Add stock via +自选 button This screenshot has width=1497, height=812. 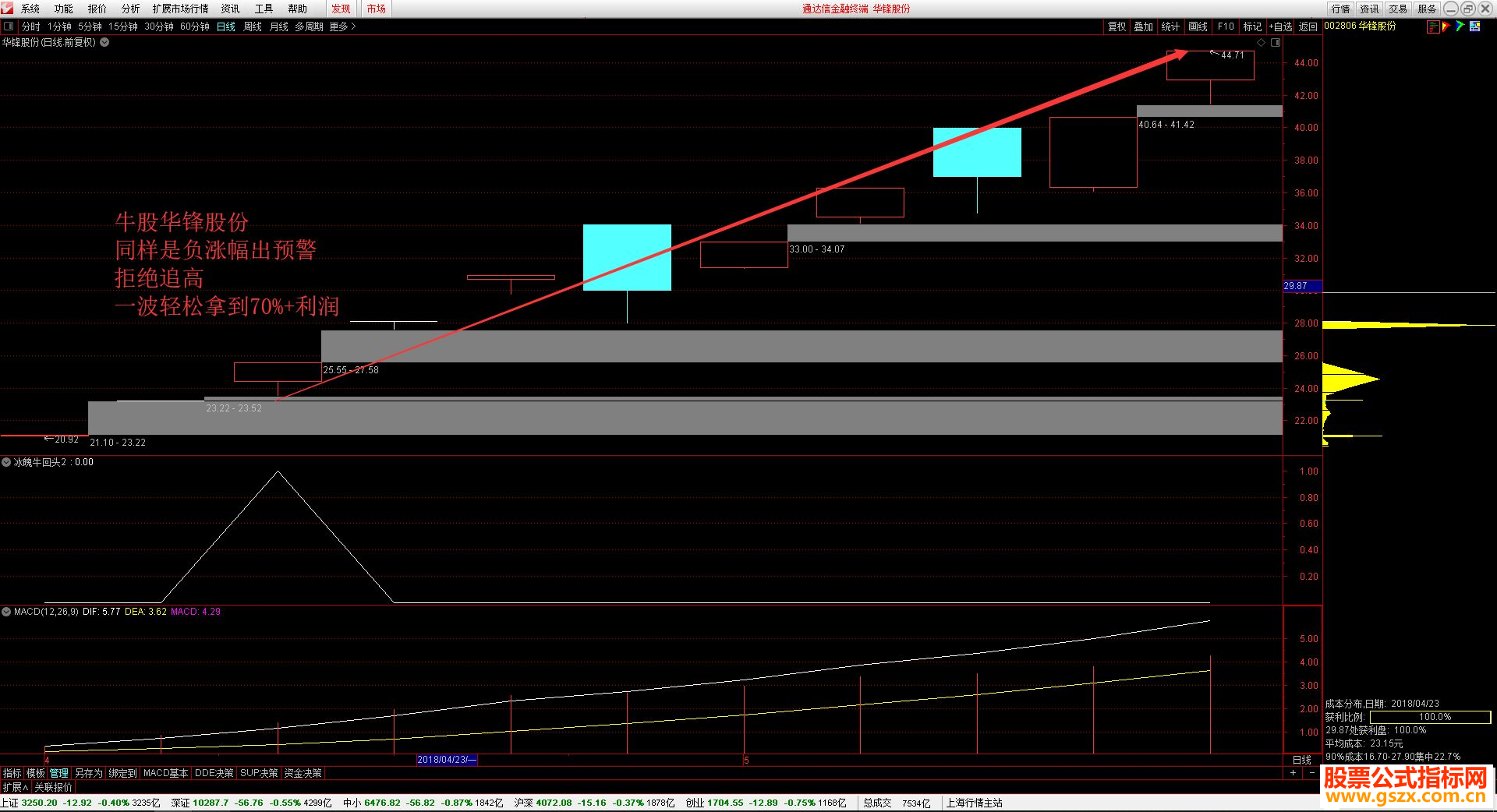[1280, 26]
